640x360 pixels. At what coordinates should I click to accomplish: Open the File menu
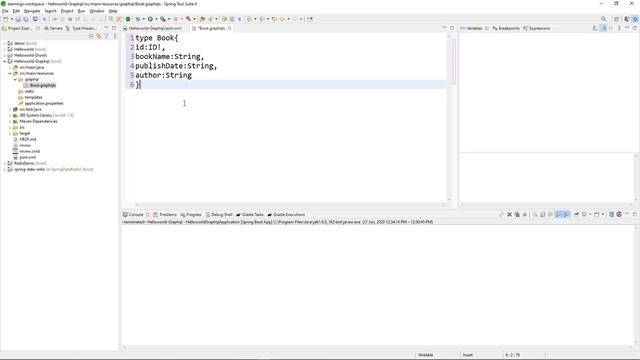click(5, 11)
